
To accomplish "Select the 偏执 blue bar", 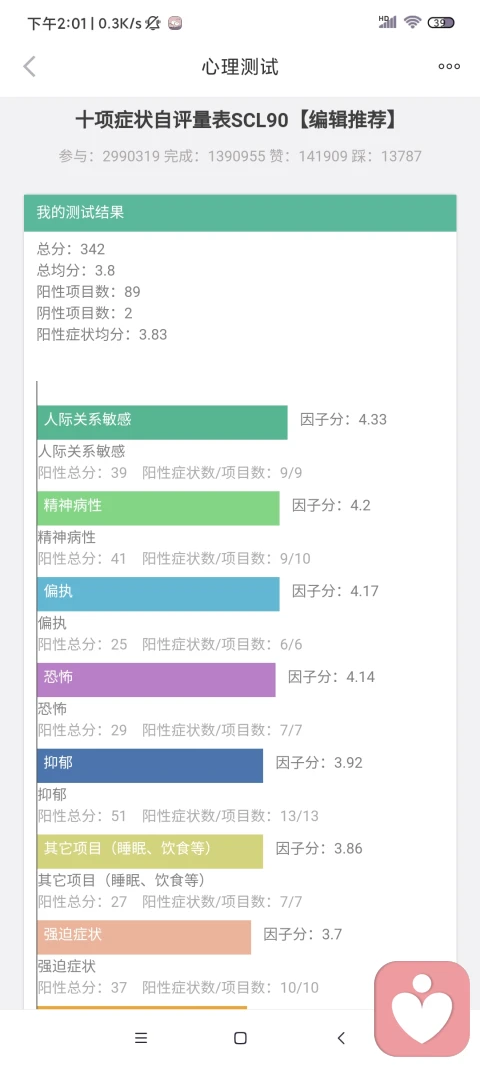I will click(x=158, y=594).
